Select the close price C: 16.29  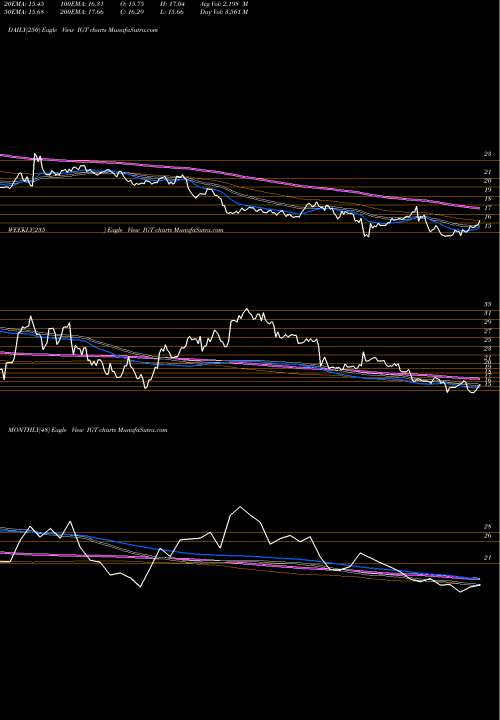pos(133,12)
